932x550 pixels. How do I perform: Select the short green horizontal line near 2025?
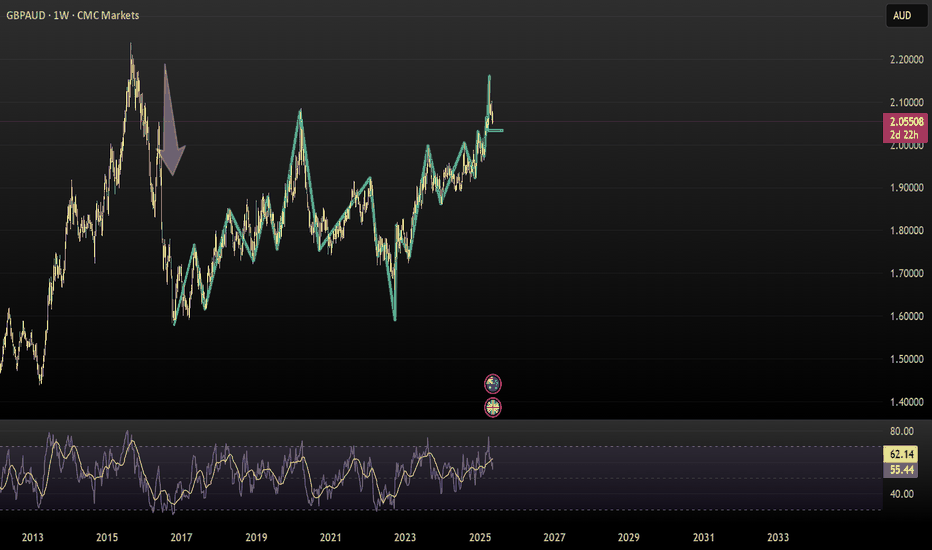495,130
